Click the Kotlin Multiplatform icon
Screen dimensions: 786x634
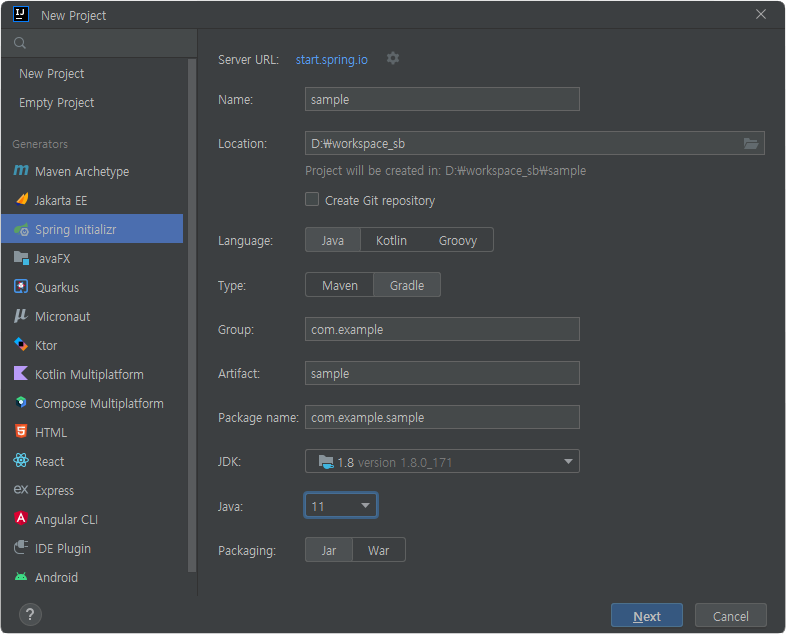click(21, 373)
